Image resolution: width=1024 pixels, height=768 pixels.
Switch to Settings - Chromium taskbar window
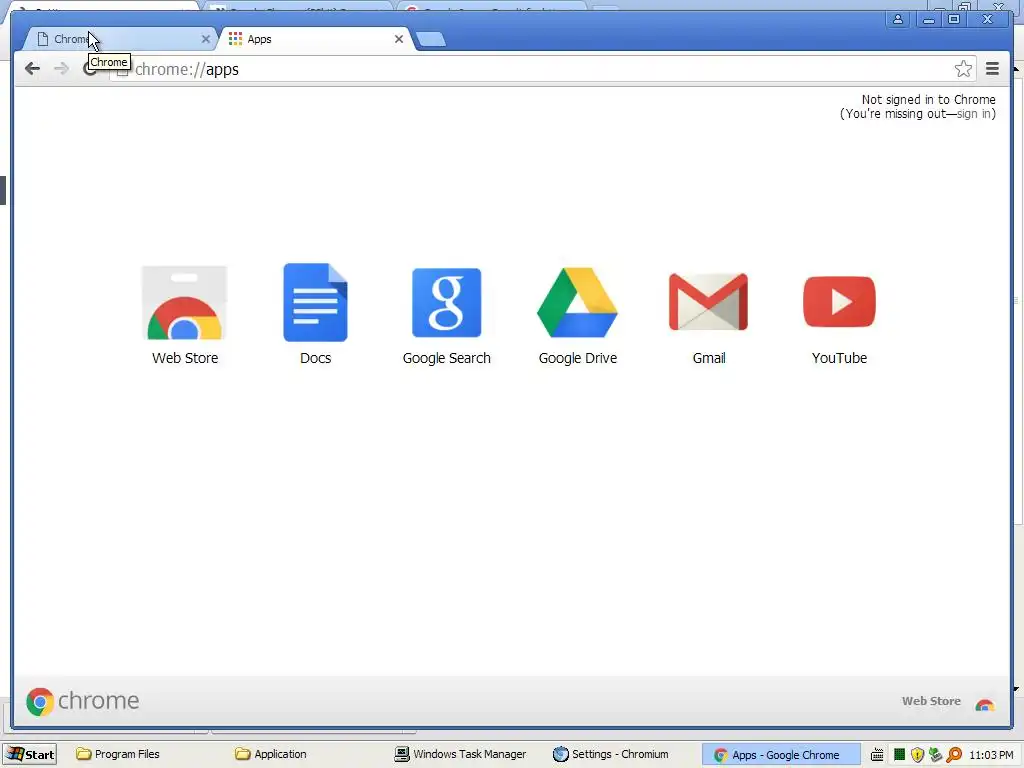(611, 754)
